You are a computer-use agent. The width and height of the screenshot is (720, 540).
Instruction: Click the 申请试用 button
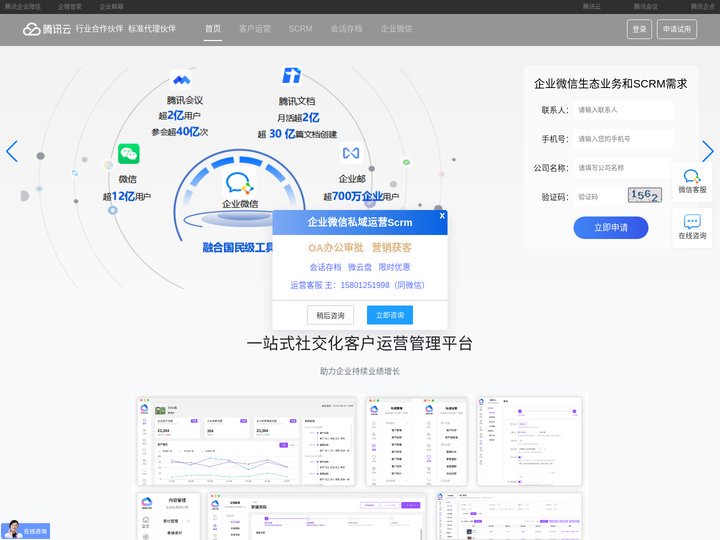677,29
